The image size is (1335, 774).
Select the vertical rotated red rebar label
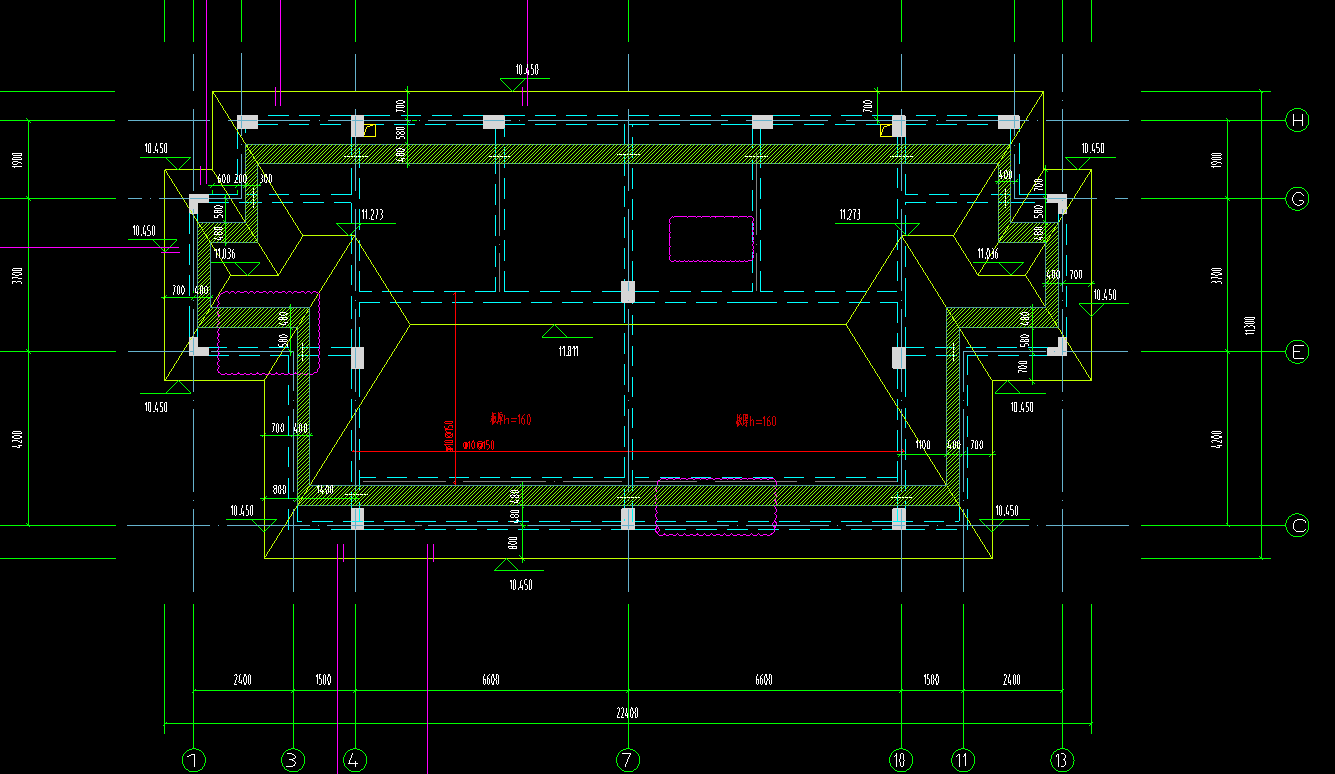[x=450, y=436]
